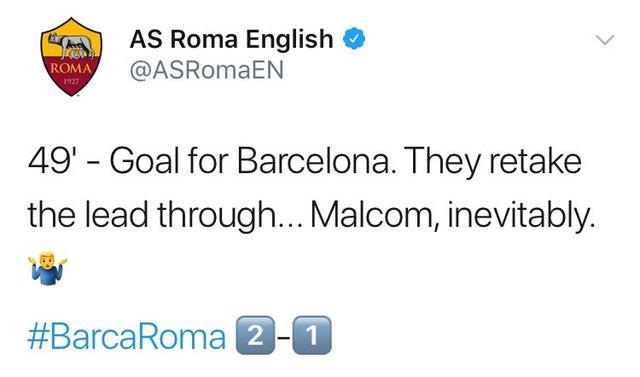
Task: Open the #BarcaRoma hashtag
Action: click(127, 337)
